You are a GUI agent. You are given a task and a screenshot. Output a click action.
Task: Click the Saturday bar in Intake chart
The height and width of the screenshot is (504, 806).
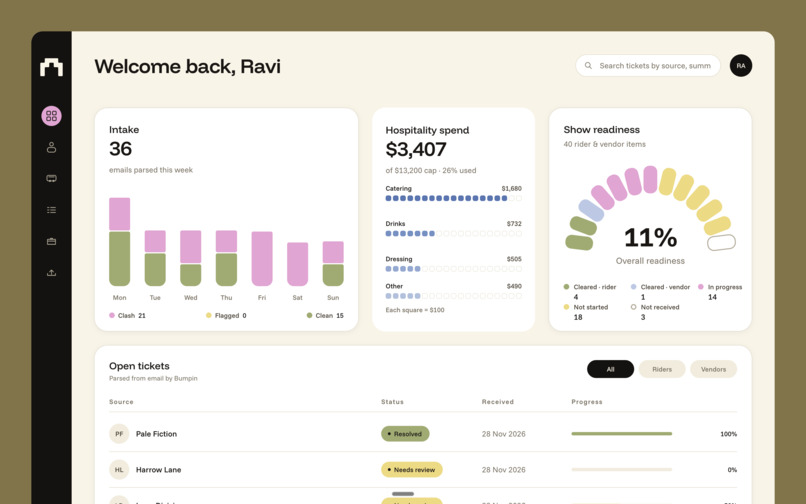click(x=298, y=264)
